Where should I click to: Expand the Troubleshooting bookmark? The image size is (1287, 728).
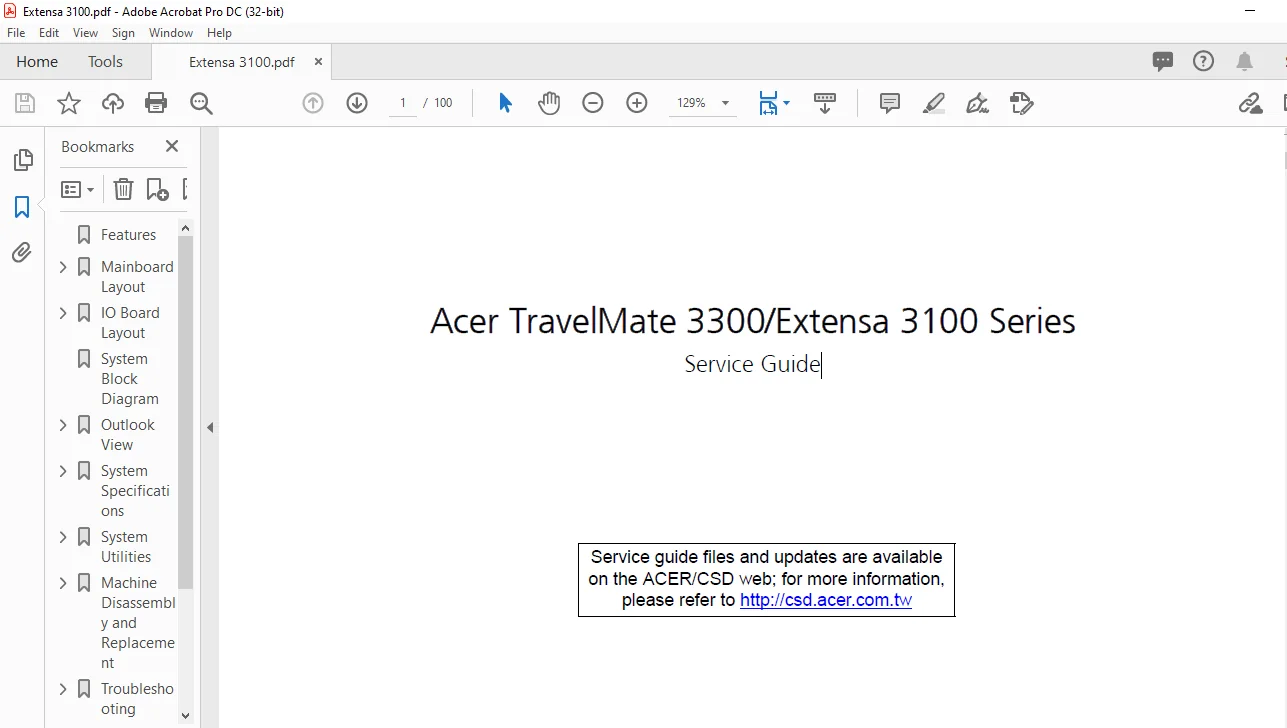click(63, 689)
